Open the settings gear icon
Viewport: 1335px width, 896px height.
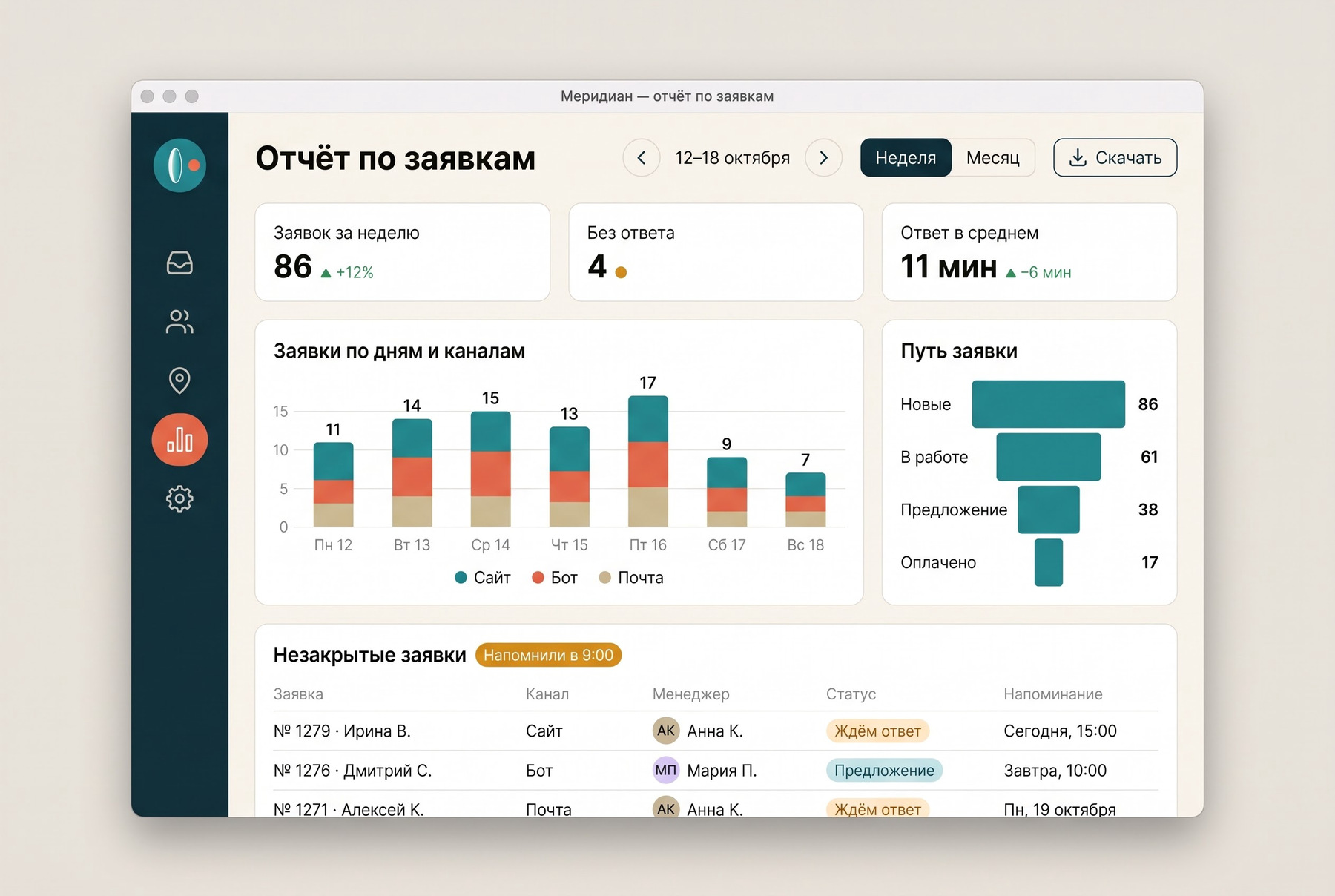point(179,498)
